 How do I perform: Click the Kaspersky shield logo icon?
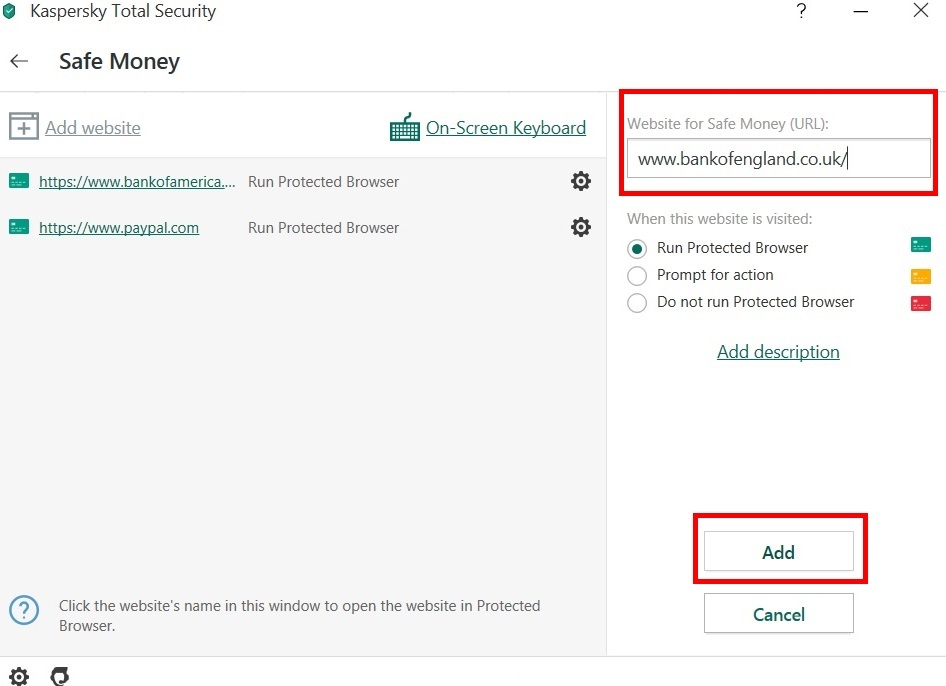pyautogui.click(x=9, y=11)
